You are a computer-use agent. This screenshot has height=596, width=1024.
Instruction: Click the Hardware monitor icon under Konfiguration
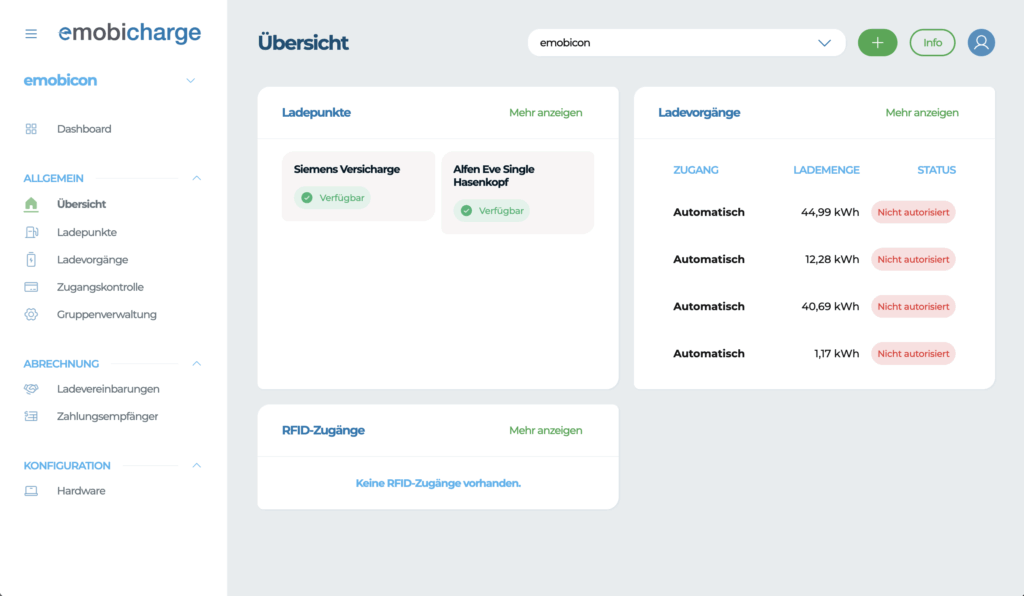pyautogui.click(x=30, y=490)
